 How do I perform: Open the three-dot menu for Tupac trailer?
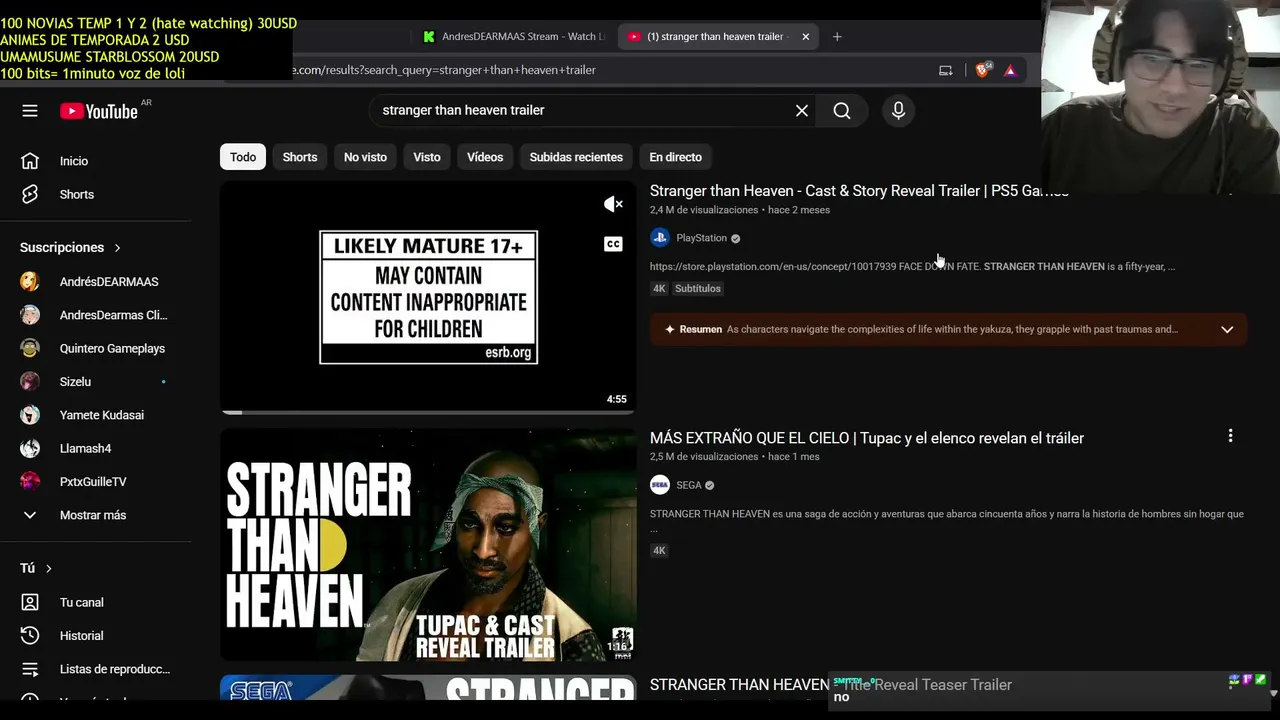[1230, 436]
